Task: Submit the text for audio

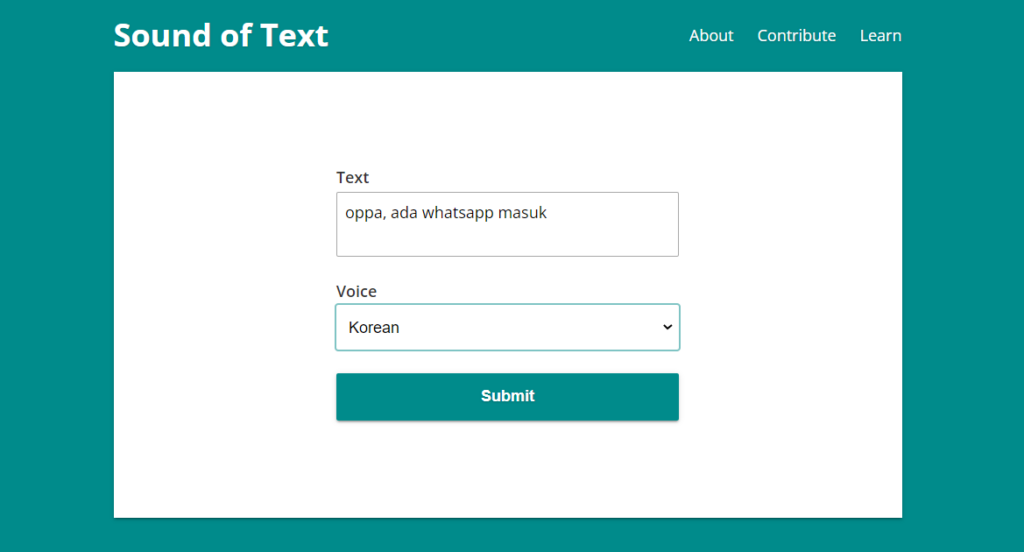Action: [507, 397]
